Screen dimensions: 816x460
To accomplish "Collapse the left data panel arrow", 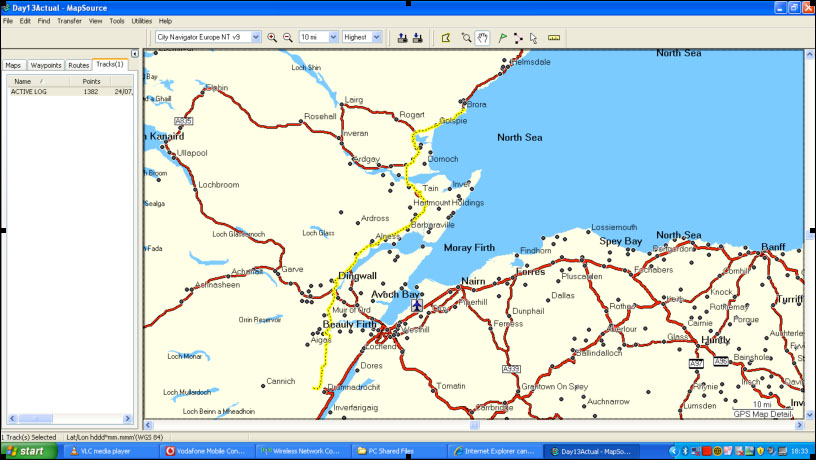I will (134, 54).
